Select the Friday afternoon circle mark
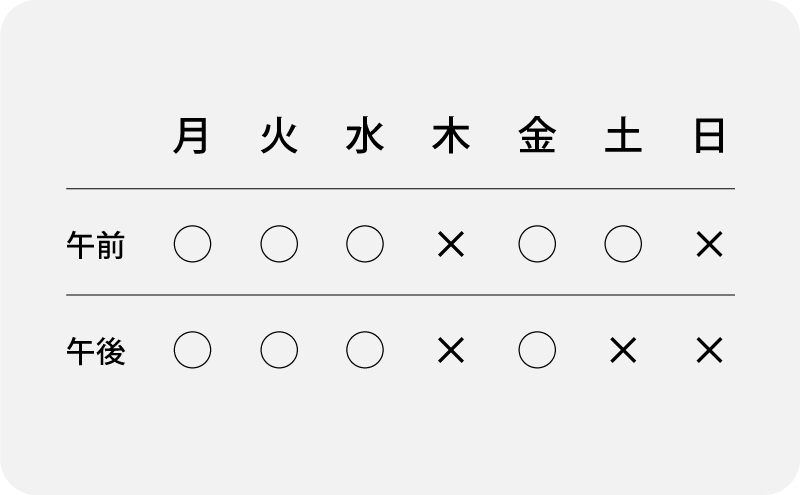Screen dimensions: 800x495 pos(537,350)
